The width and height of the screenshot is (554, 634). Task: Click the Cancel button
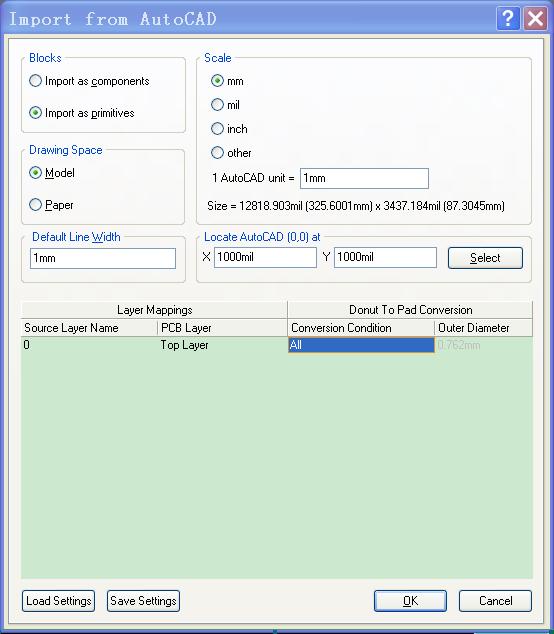pyautogui.click(x=495, y=601)
